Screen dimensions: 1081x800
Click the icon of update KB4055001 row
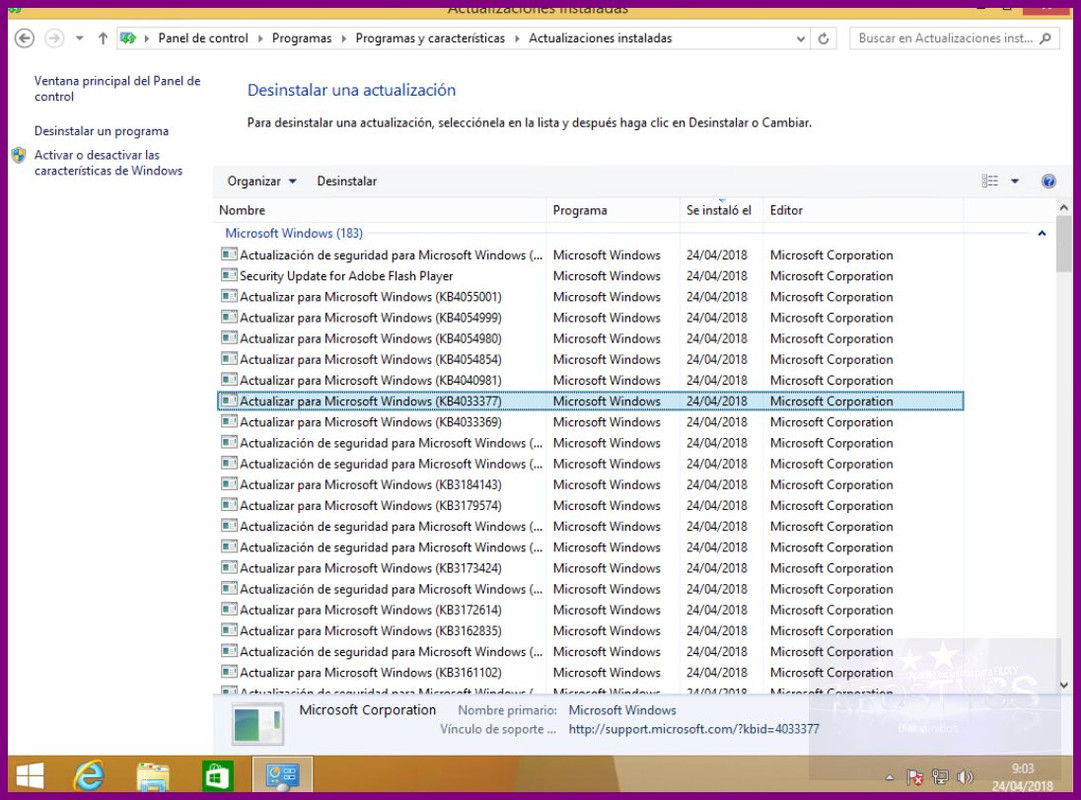(x=230, y=297)
